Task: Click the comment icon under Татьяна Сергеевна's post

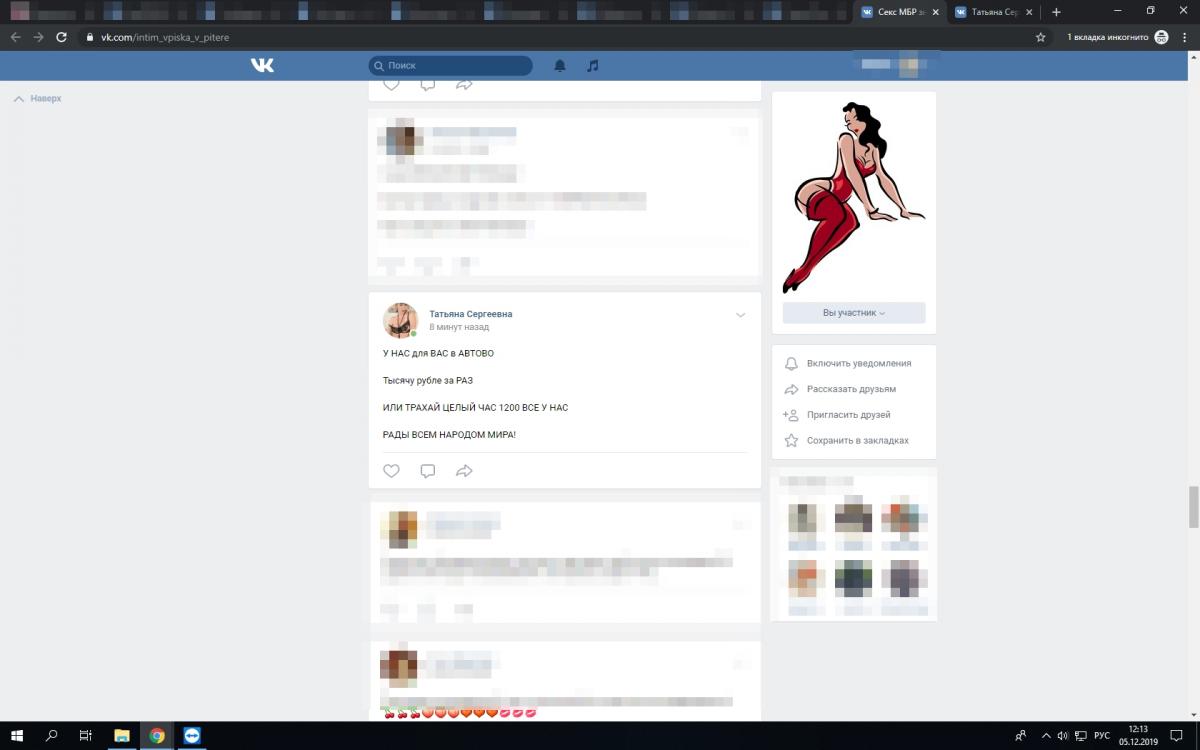Action: click(428, 471)
